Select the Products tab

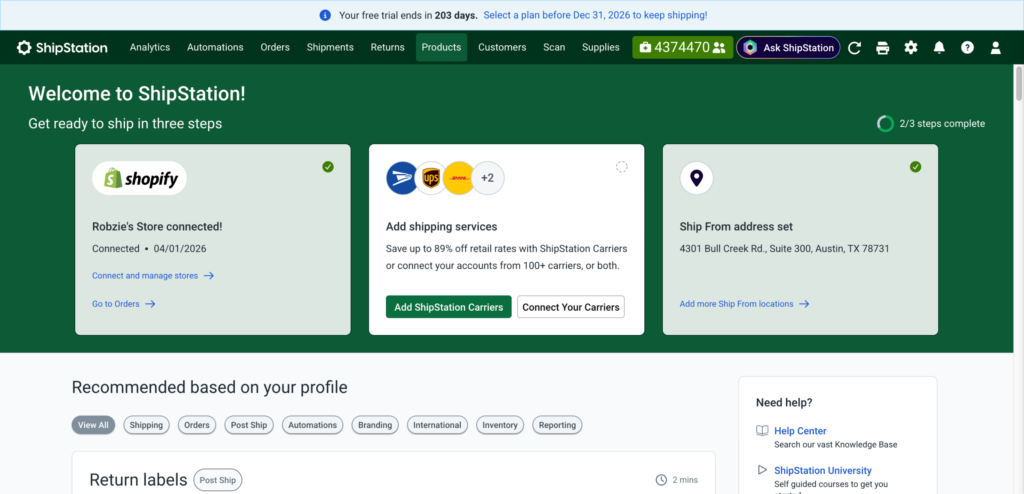[441, 48]
